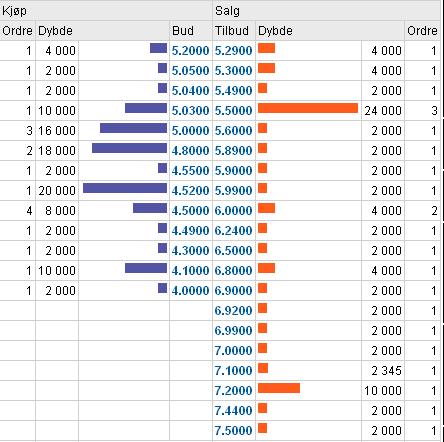
Task: Click the Tilbud column header
Action: click(x=232, y=31)
